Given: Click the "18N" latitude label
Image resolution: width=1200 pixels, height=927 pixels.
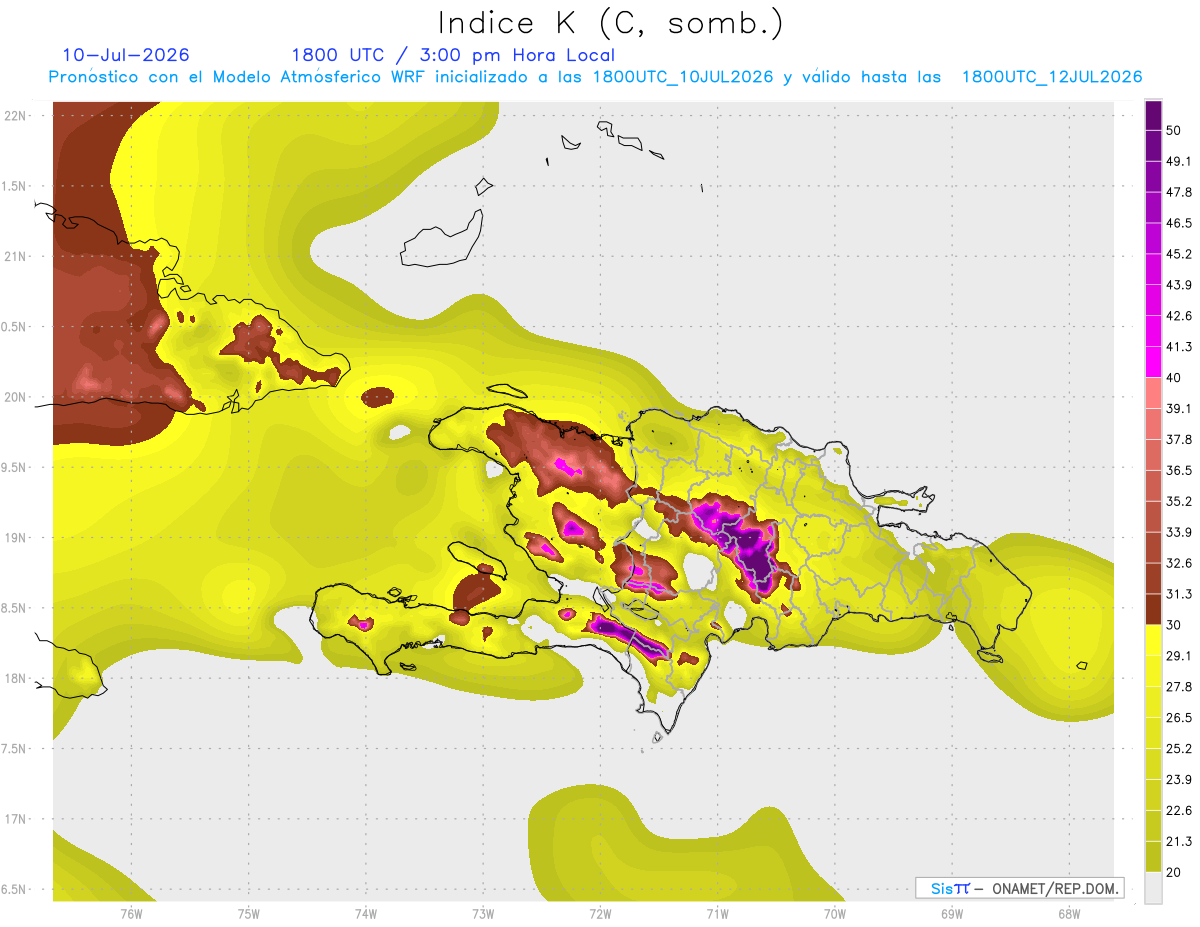Looking at the screenshot, I should point(16,678).
